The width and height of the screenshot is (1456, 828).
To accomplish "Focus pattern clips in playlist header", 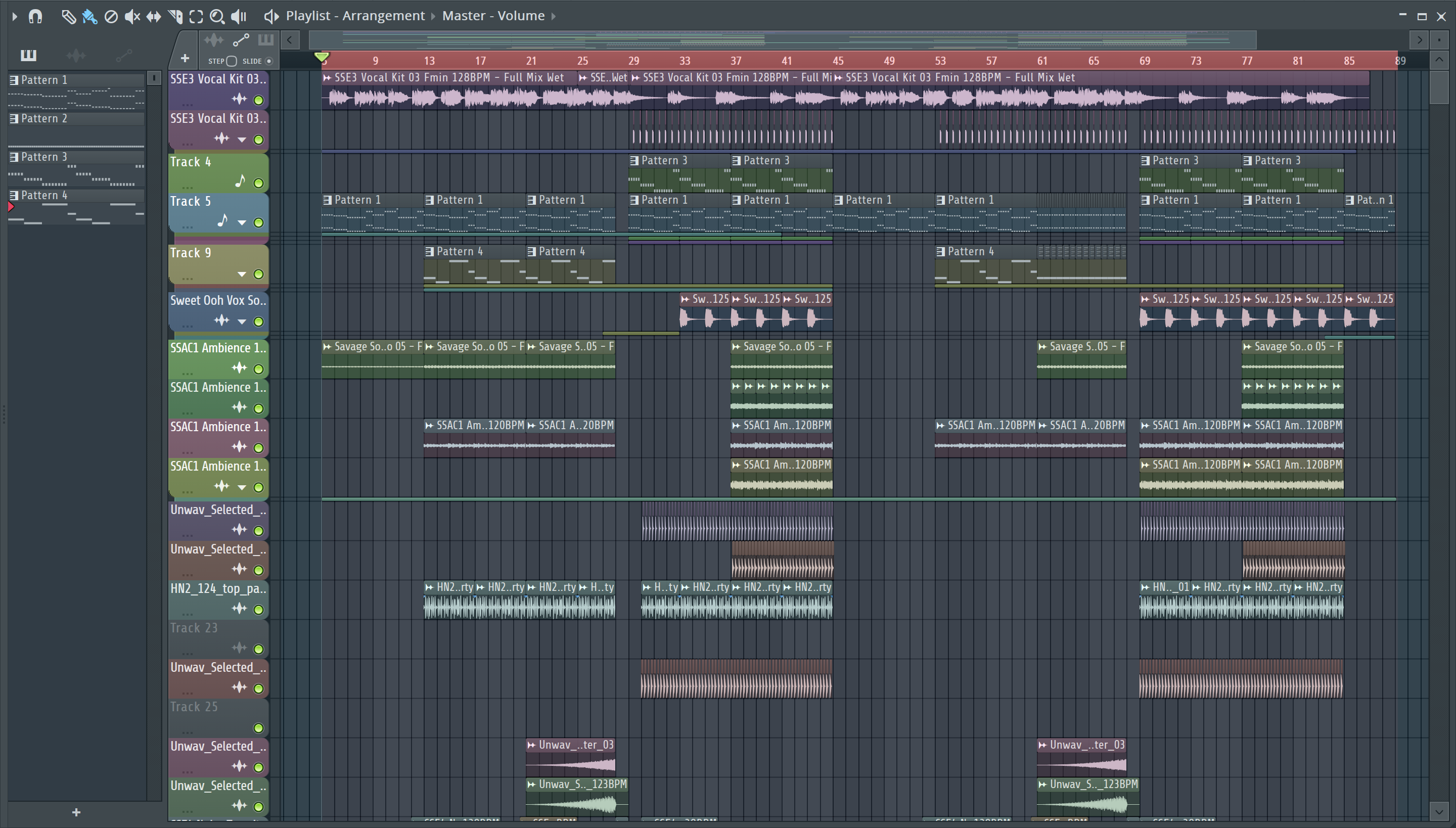I will [265, 40].
